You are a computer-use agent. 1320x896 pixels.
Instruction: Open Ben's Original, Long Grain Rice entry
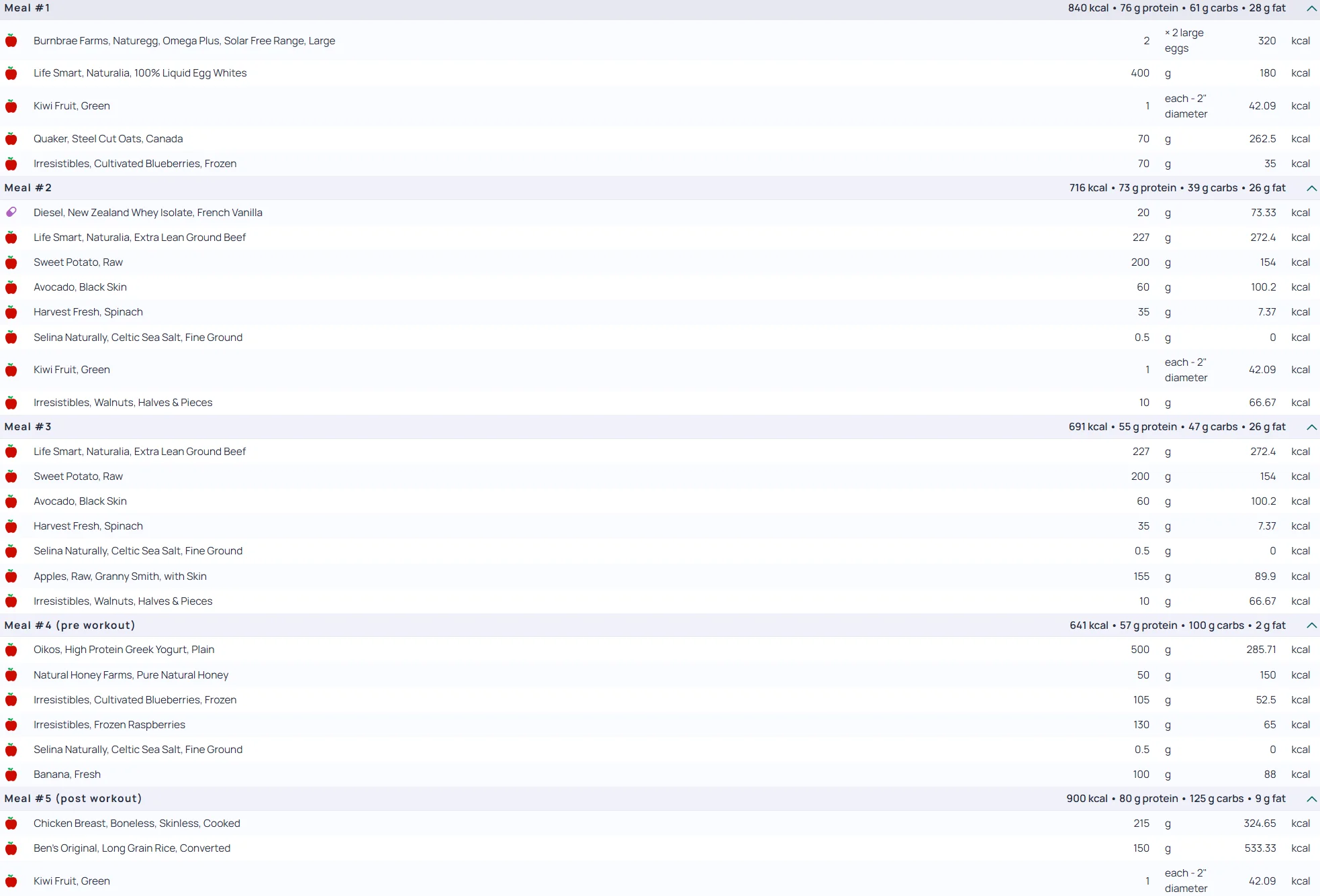[x=132, y=848]
